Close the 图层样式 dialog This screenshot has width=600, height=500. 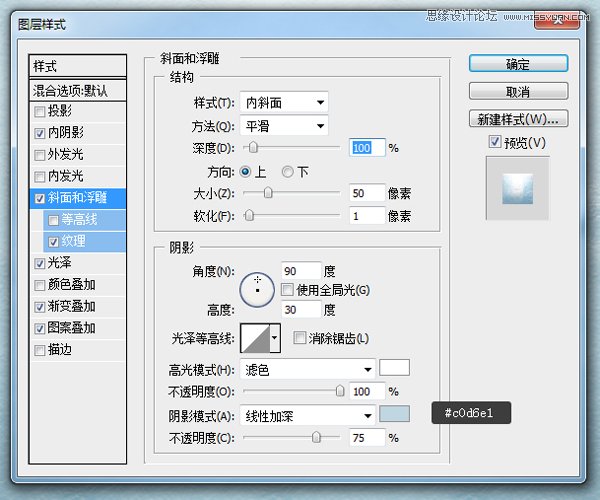click(x=557, y=21)
